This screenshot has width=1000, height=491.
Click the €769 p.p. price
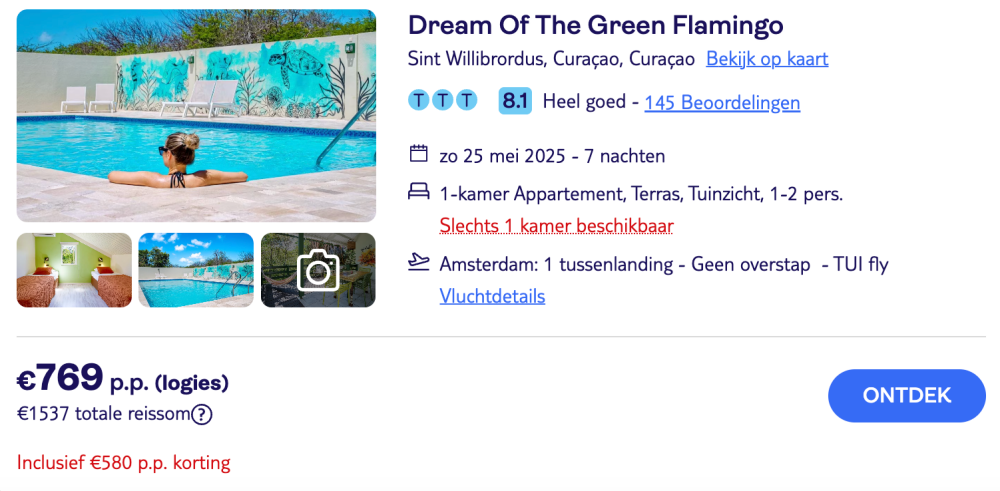122,379
